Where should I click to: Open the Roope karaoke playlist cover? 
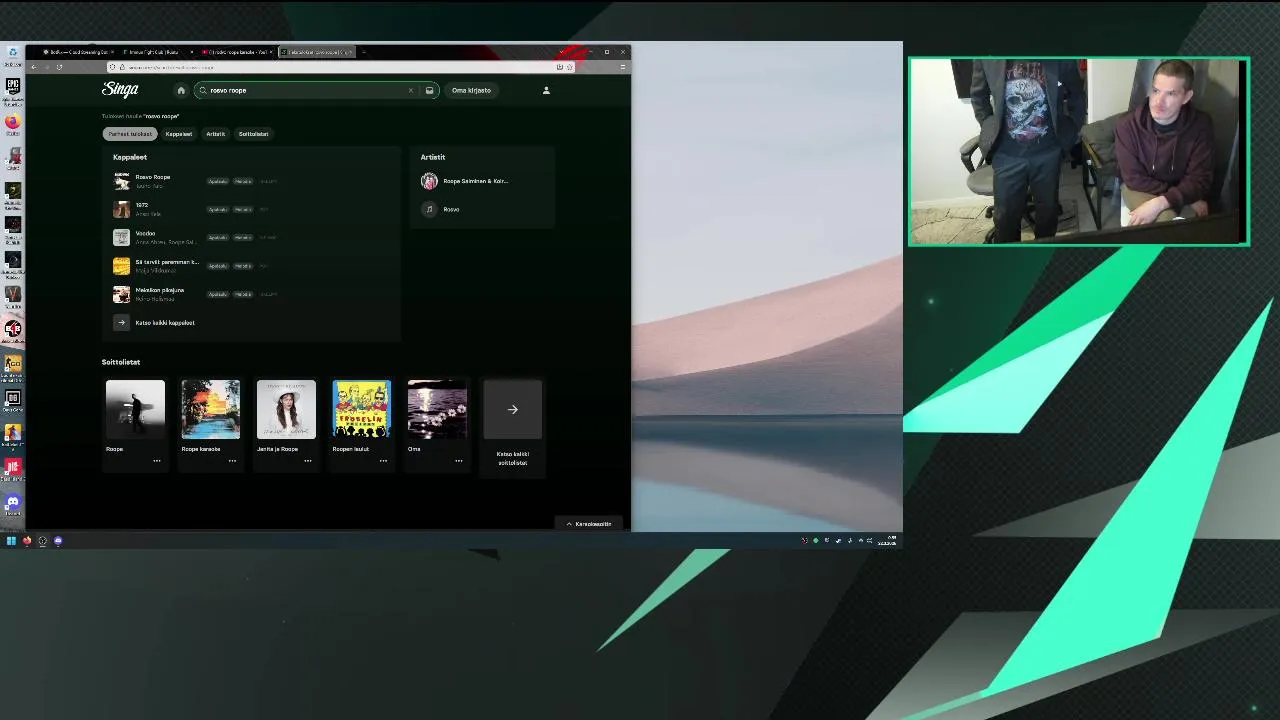click(210, 409)
